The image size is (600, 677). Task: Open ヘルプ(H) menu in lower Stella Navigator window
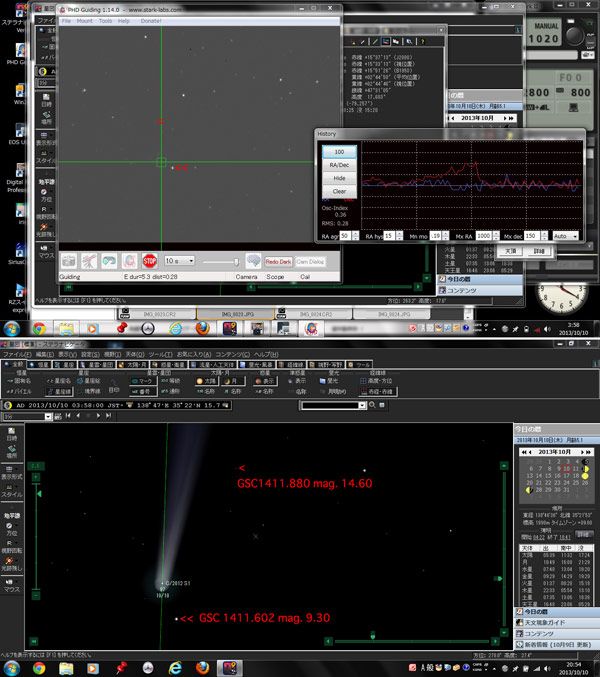pyautogui.click(x=266, y=354)
